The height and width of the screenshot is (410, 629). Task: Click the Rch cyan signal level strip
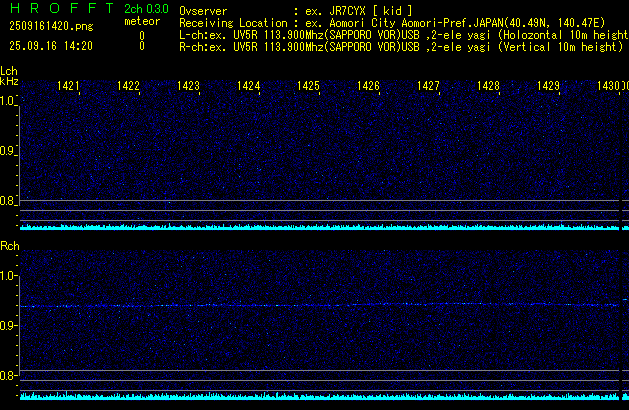click(x=319, y=396)
